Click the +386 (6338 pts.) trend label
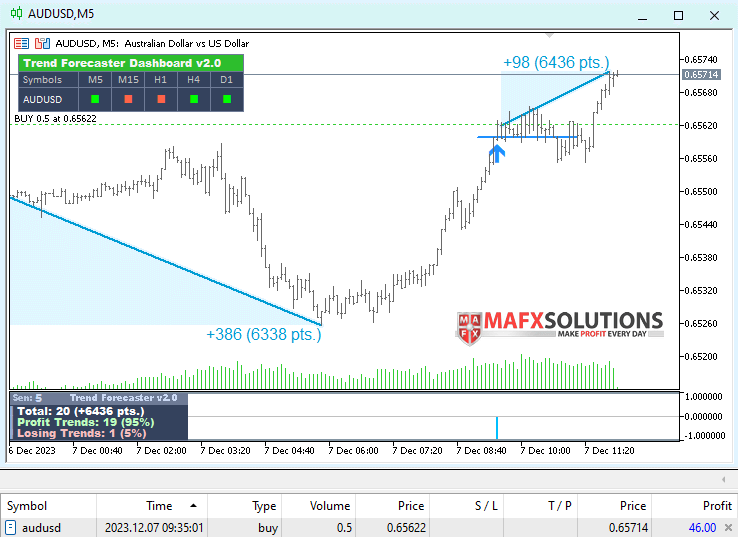This screenshot has width=738, height=537. tap(264, 334)
